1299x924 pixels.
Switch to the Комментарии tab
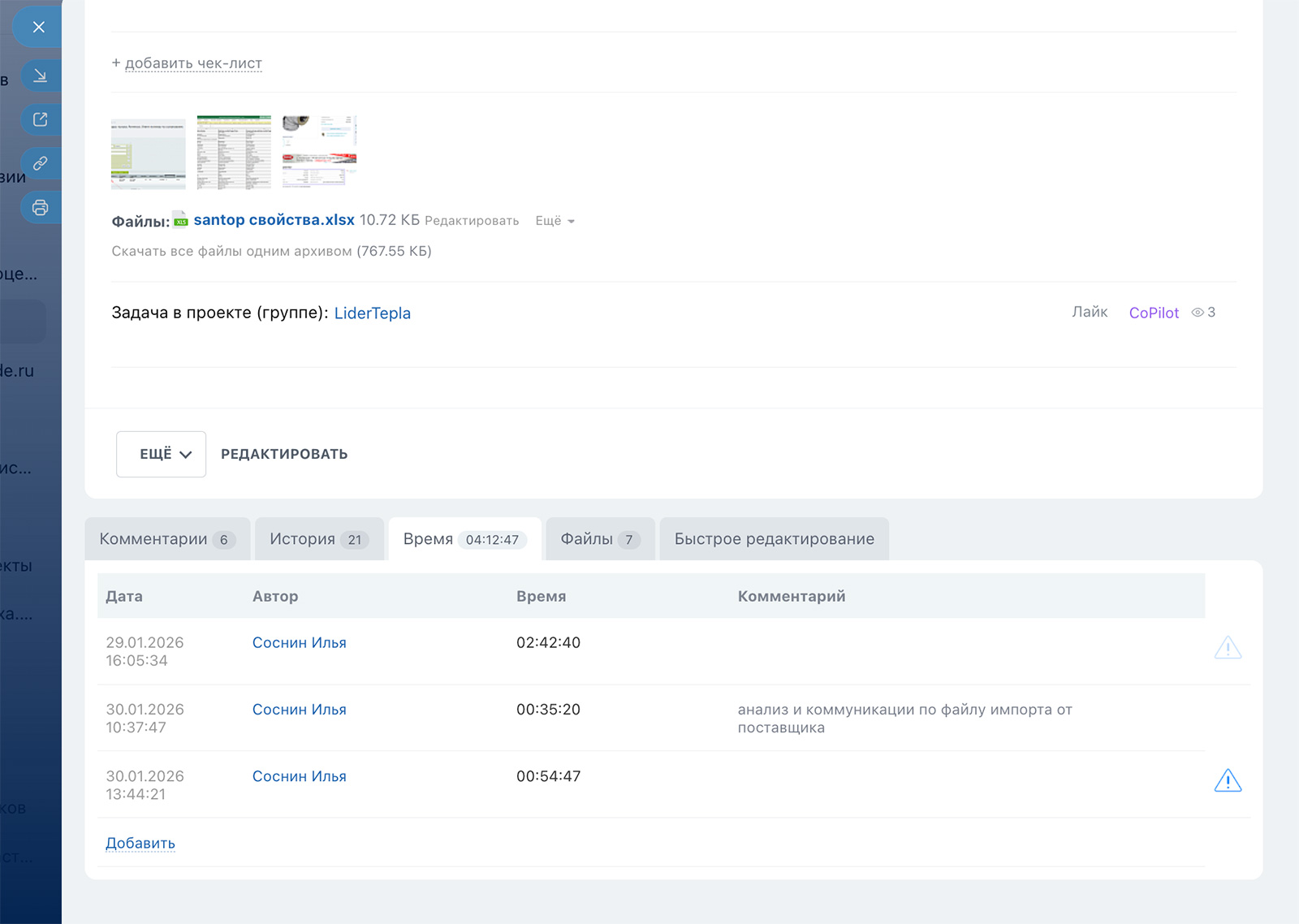click(167, 539)
